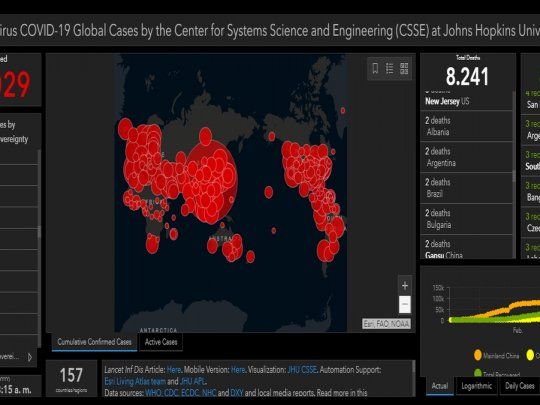Select the '2 deaths Albania' row
This screenshot has height=405, width=540.
tap(466, 126)
